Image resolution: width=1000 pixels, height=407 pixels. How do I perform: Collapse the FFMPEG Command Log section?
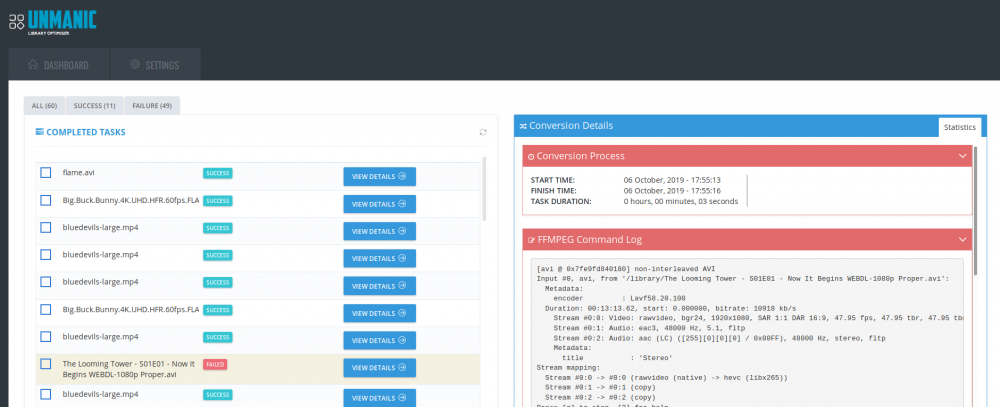pyautogui.click(x=963, y=240)
